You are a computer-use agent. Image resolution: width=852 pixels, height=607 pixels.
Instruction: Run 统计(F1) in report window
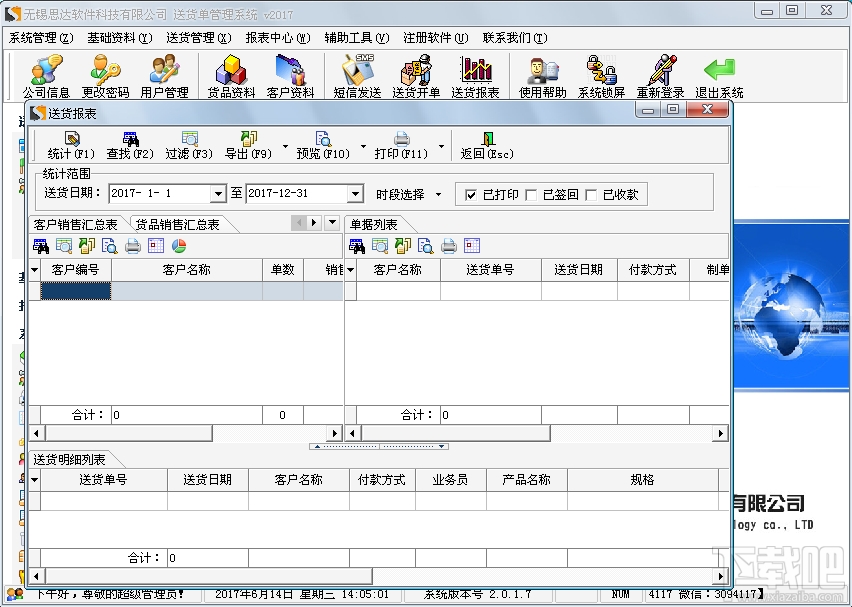point(71,145)
